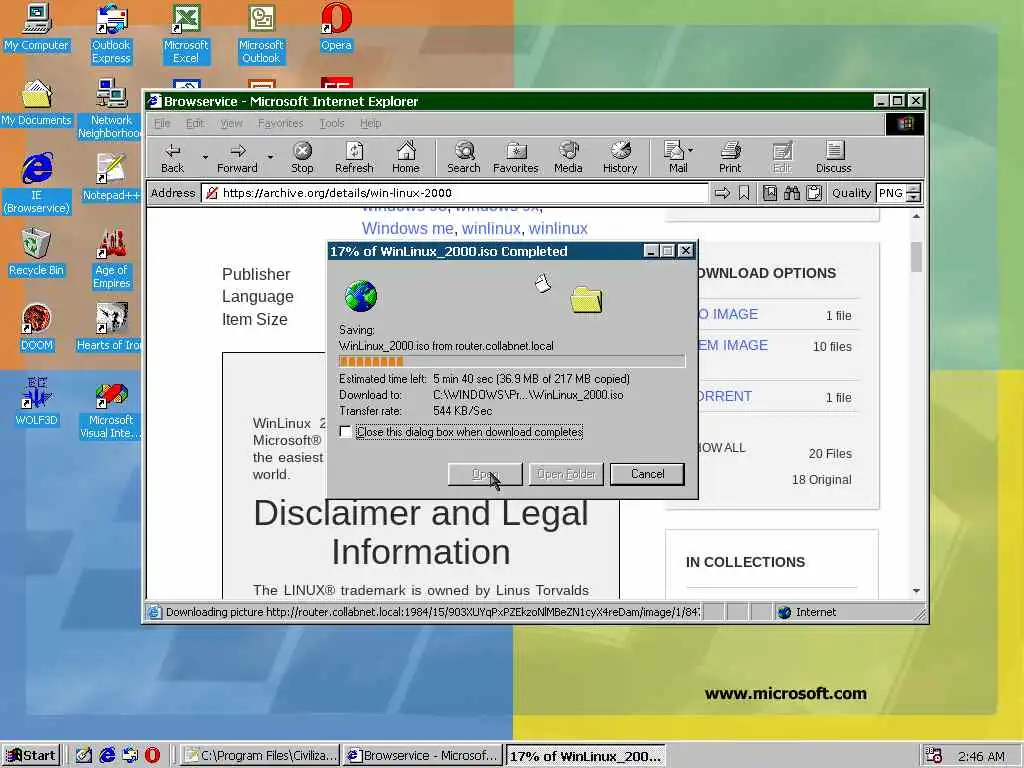Image resolution: width=1024 pixels, height=768 pixels.
Task: Select Notepad++ desktop shortcut
Action: (x=111, y=178)
